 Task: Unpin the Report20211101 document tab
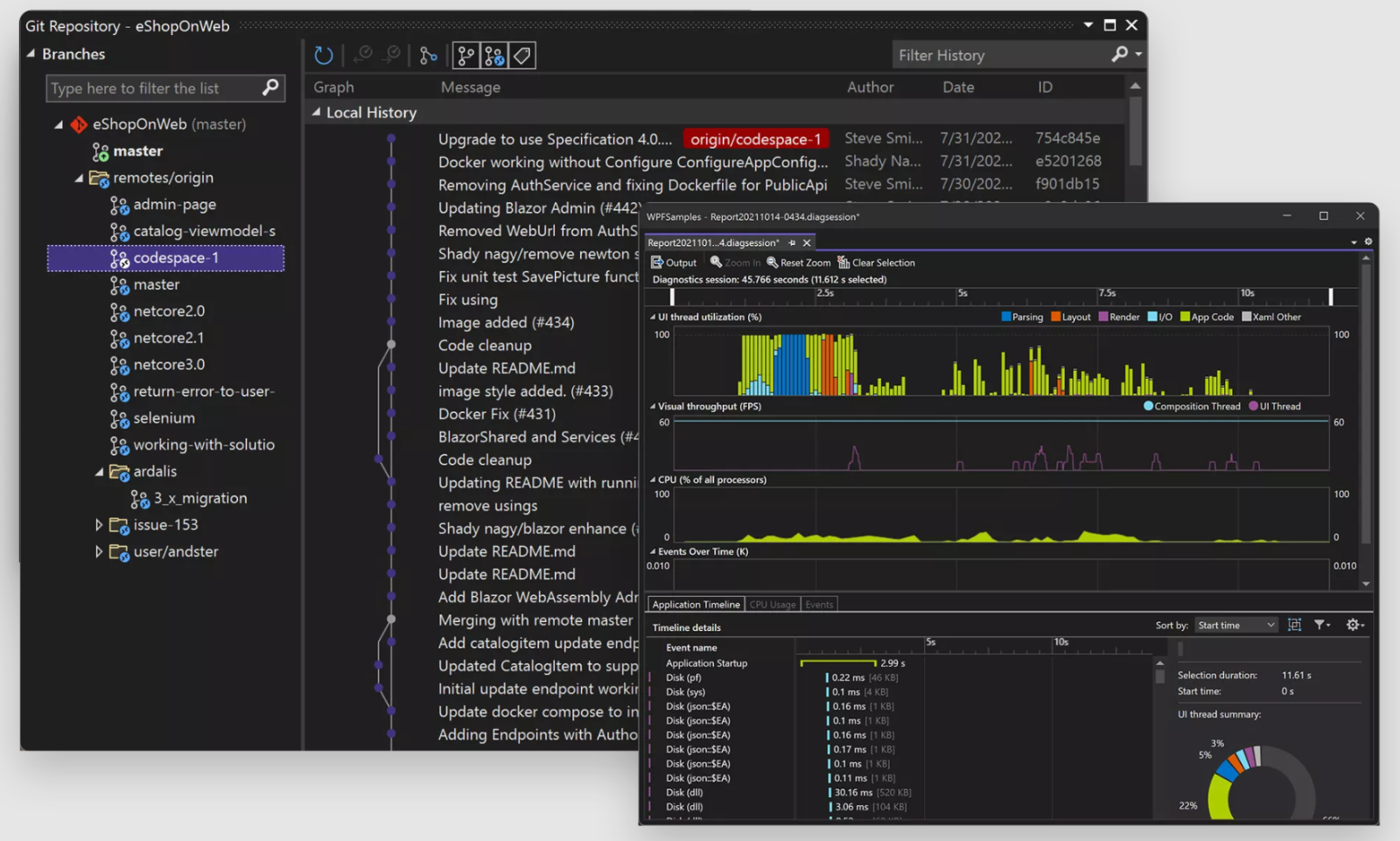click(x=793, y=242)
